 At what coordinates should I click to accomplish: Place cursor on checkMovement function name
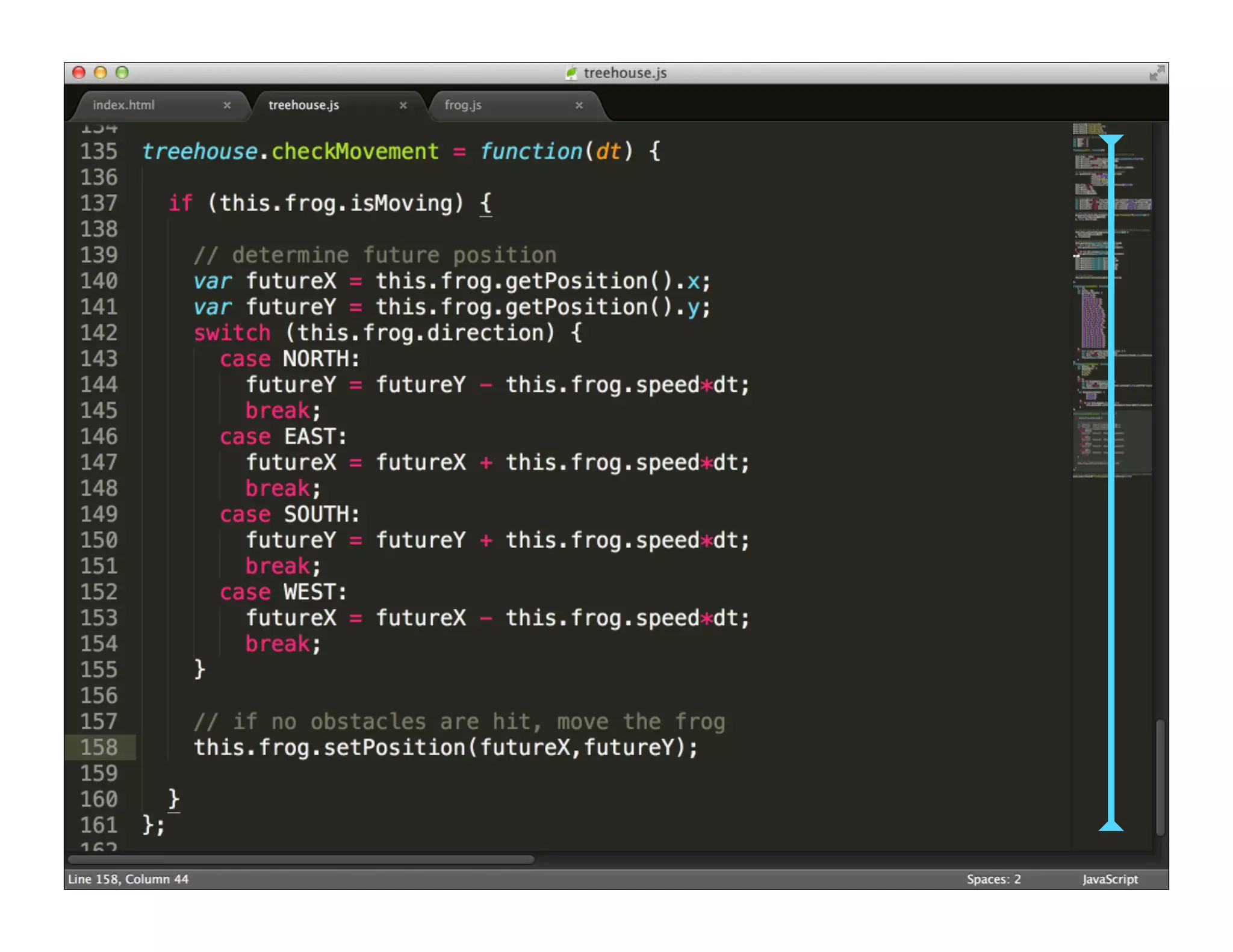click(x=355, y=152)
